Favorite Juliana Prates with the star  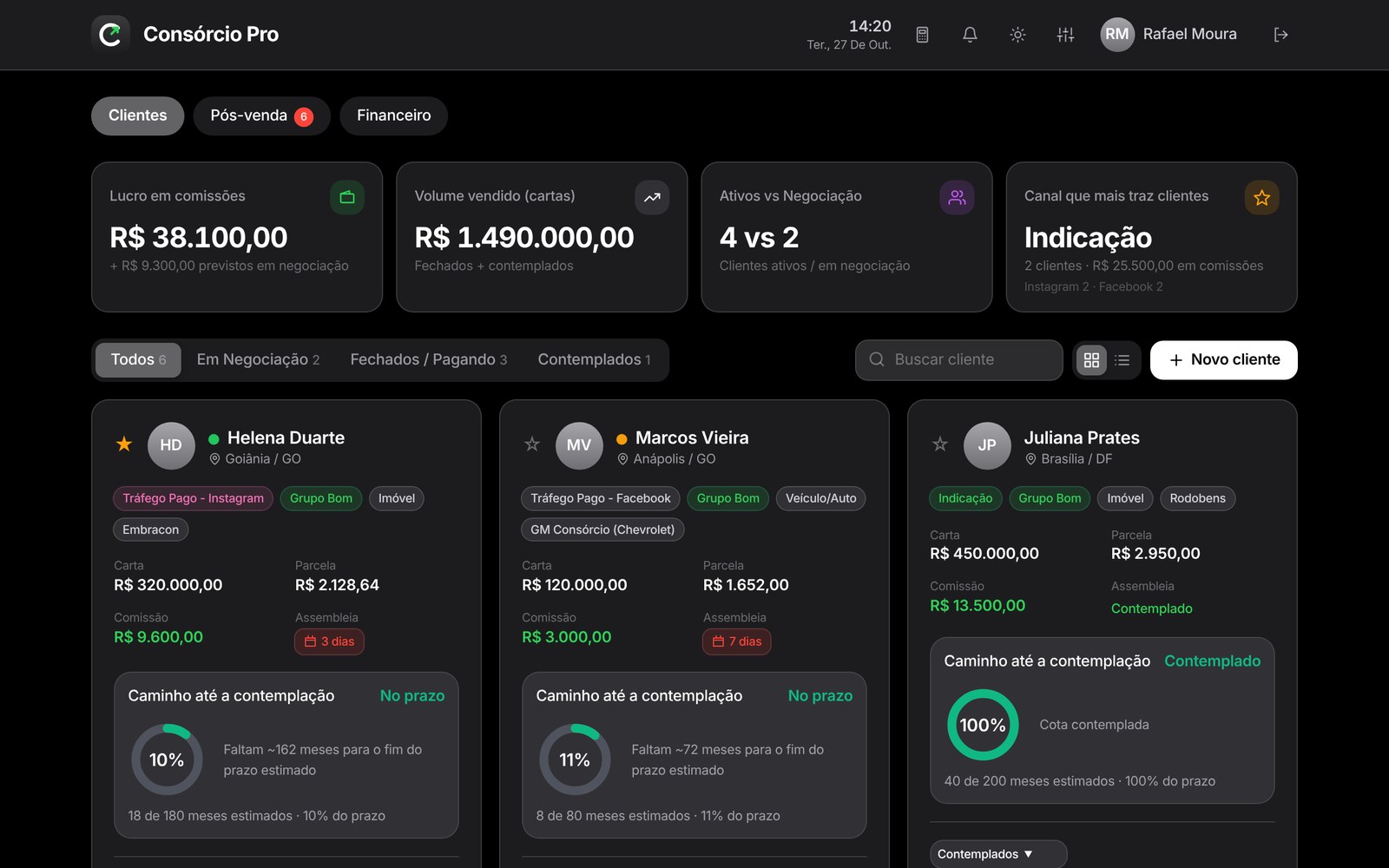(x=940, y=444)
